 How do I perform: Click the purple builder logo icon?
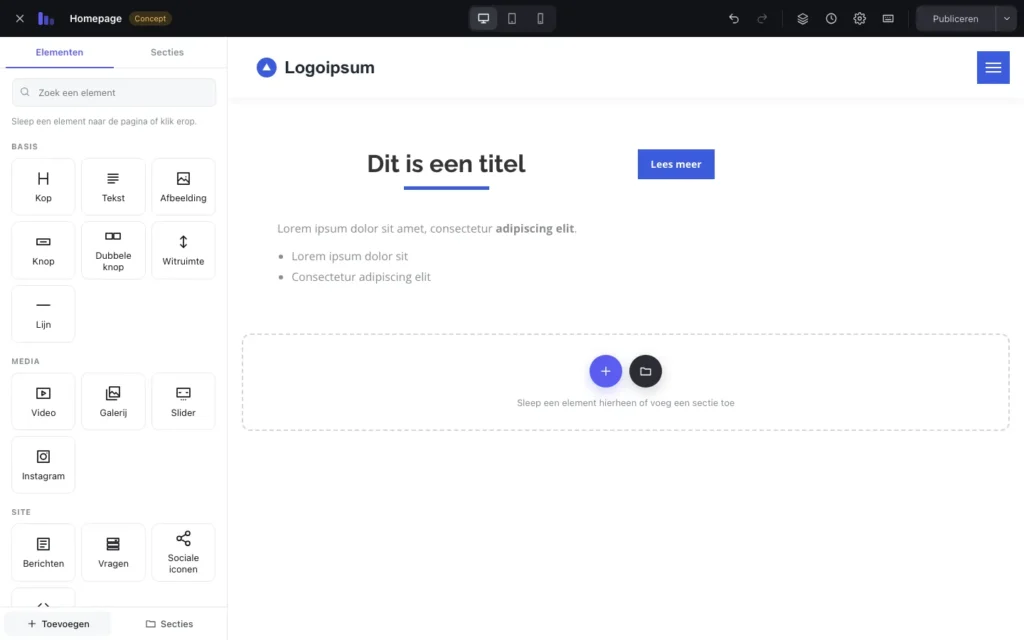pos(46,18)
